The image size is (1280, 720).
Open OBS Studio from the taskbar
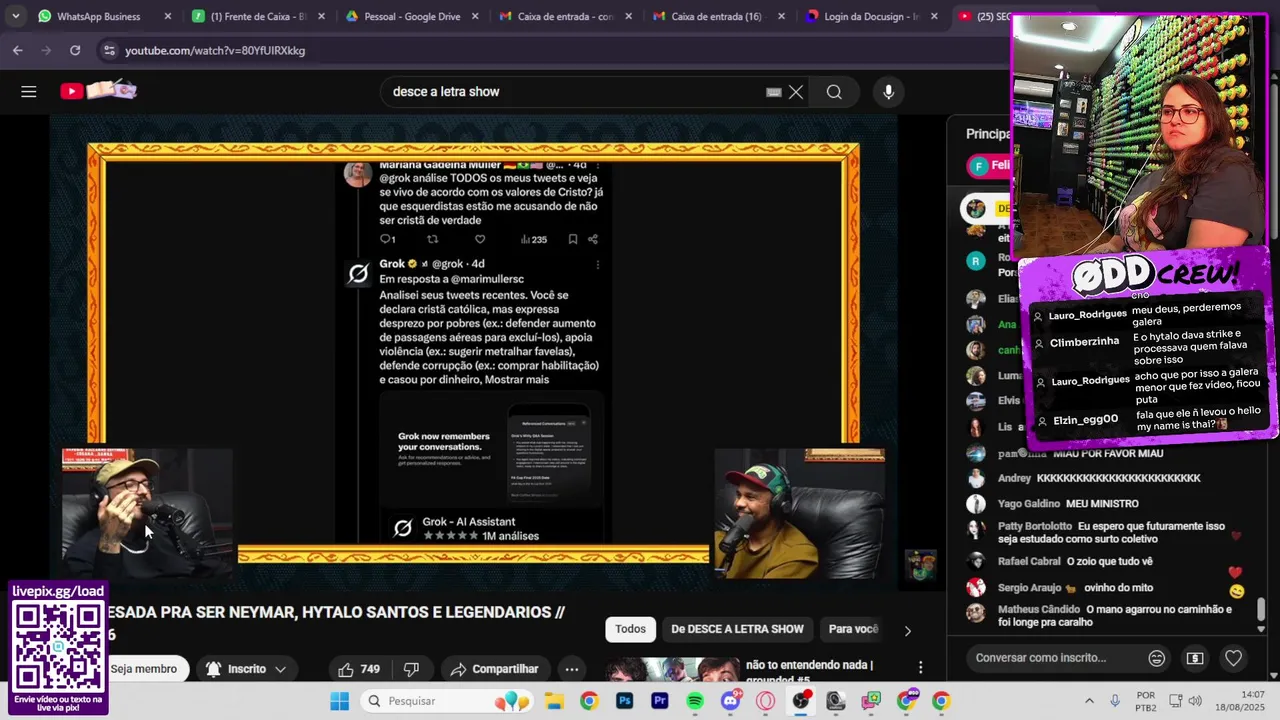click(801, 701)
